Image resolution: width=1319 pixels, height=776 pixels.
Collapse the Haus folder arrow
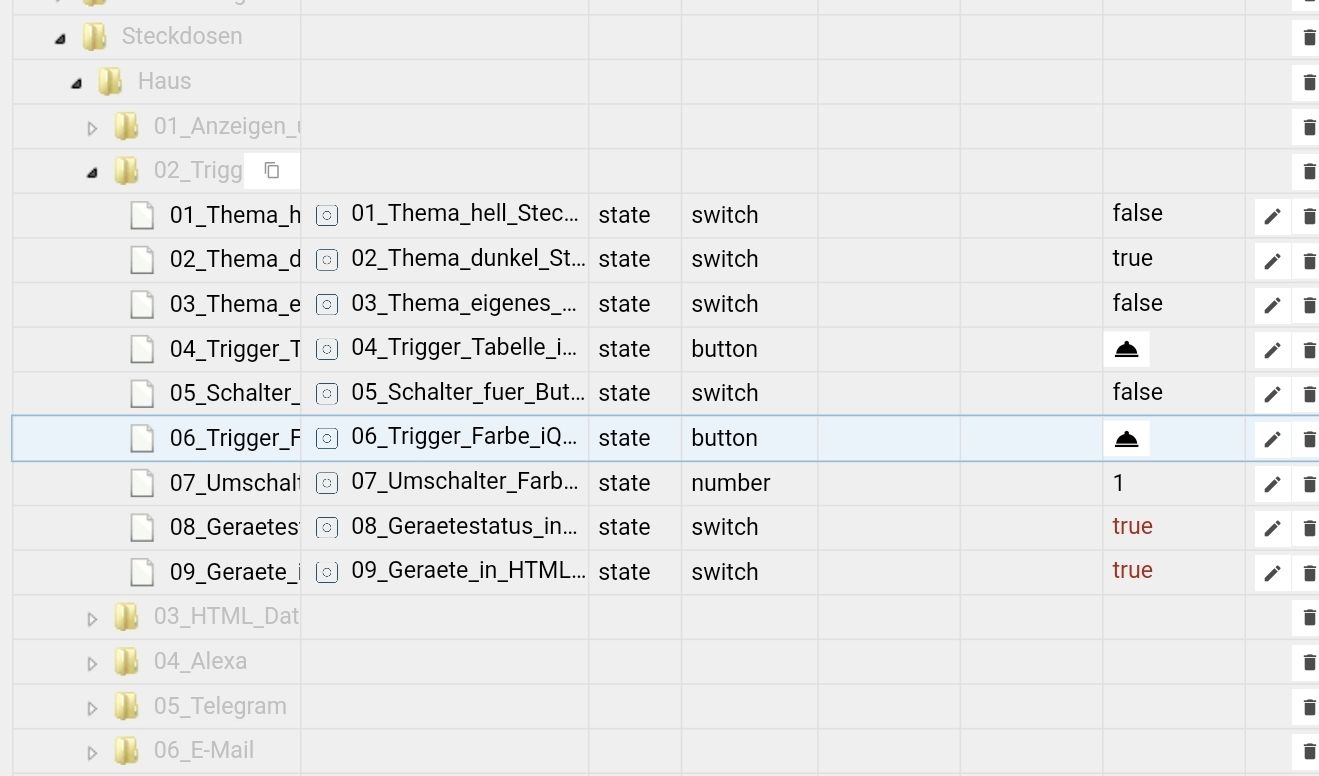[x=77, y=83]
